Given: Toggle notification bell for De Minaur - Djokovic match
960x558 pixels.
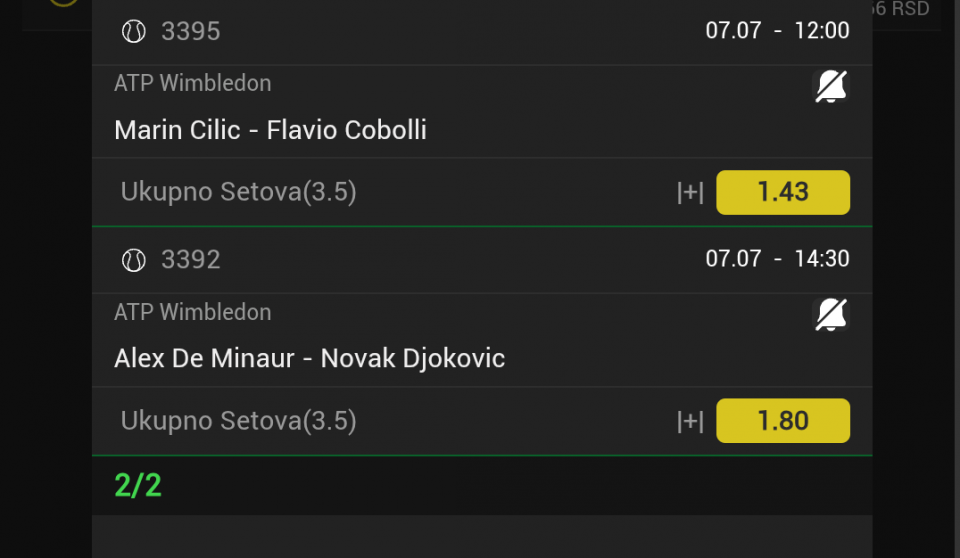Looking at the screenshot, I should pos(831,315).
